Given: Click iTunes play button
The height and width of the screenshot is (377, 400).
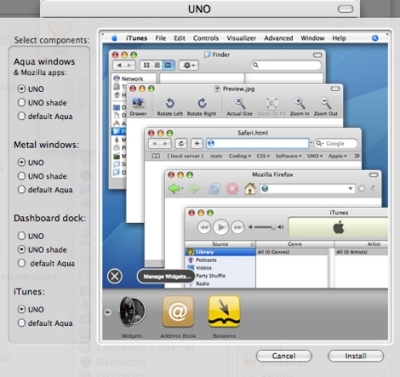Looking at the screenshot, I should [x=221, y=227].
